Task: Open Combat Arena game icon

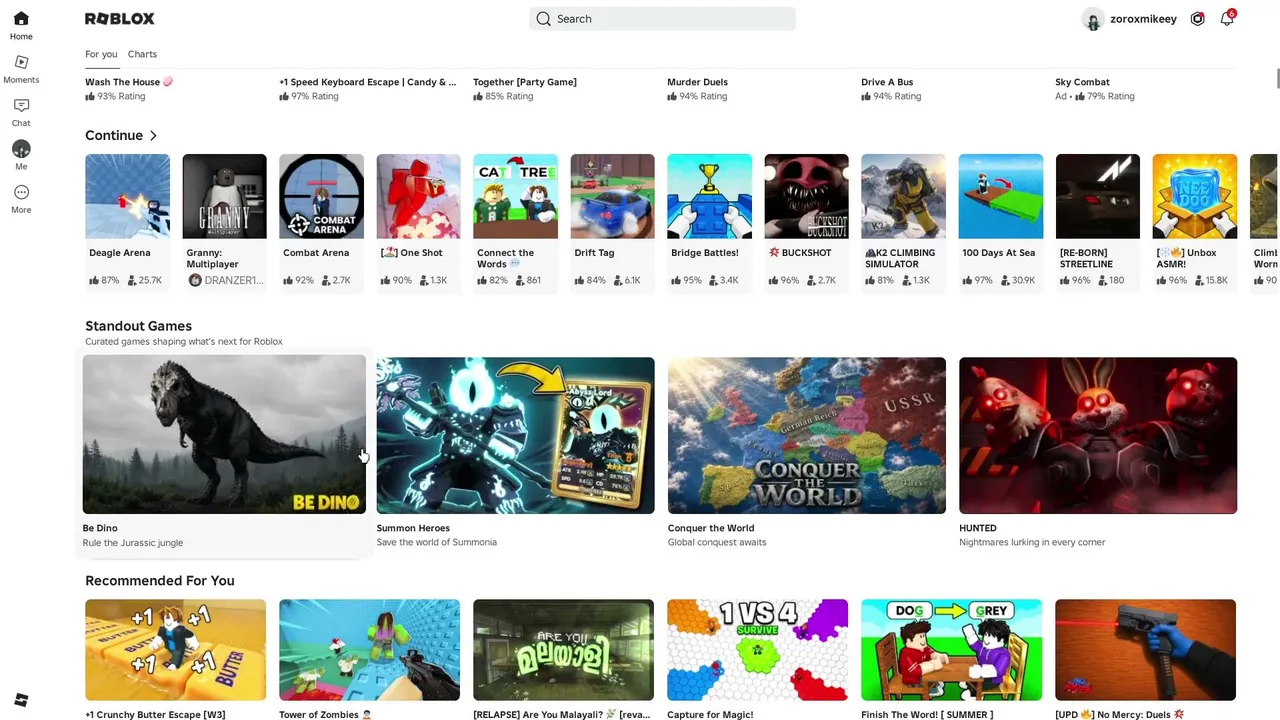Action: point(321,196)
